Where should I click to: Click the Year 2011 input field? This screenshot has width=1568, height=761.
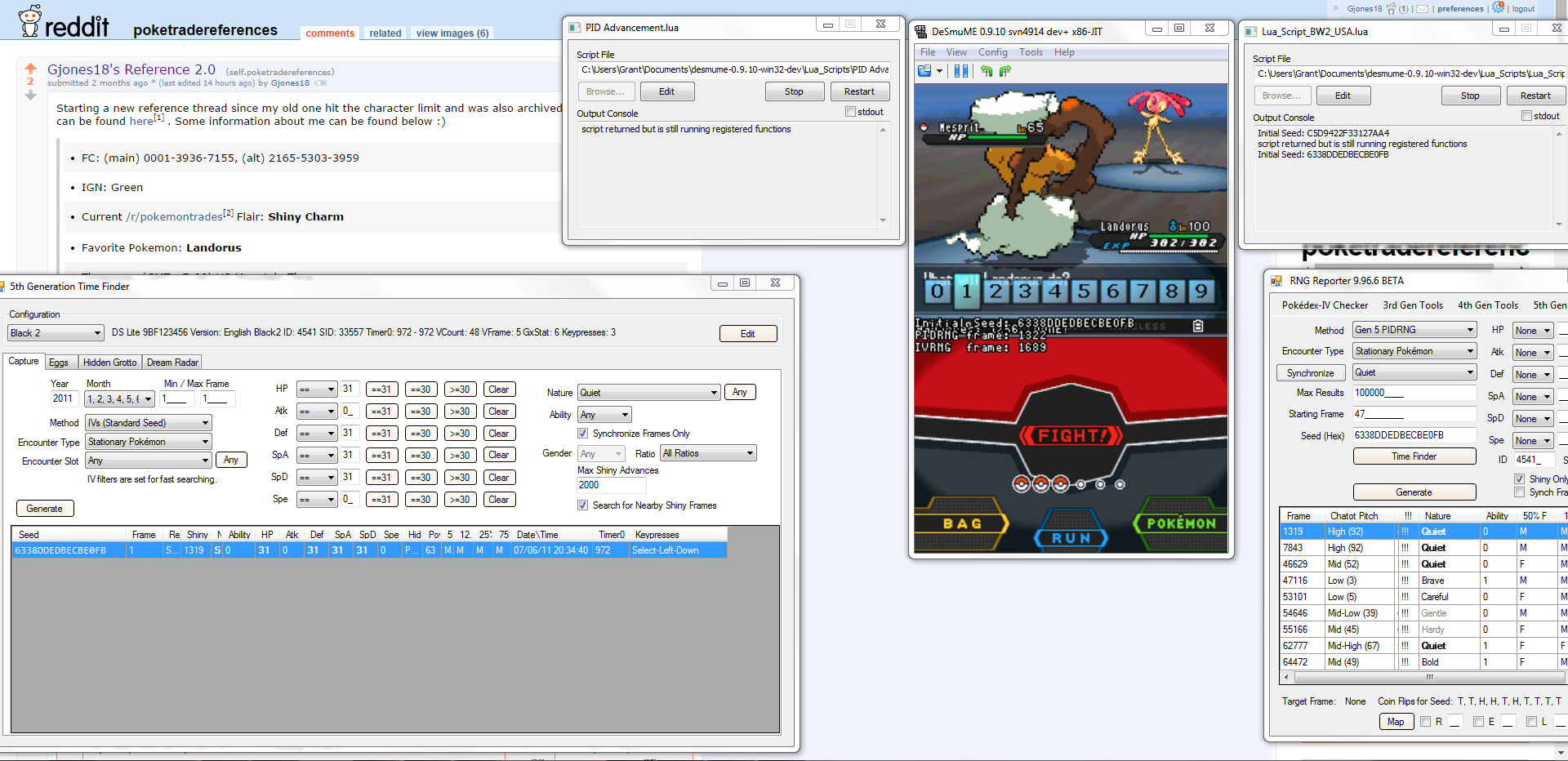65,398
